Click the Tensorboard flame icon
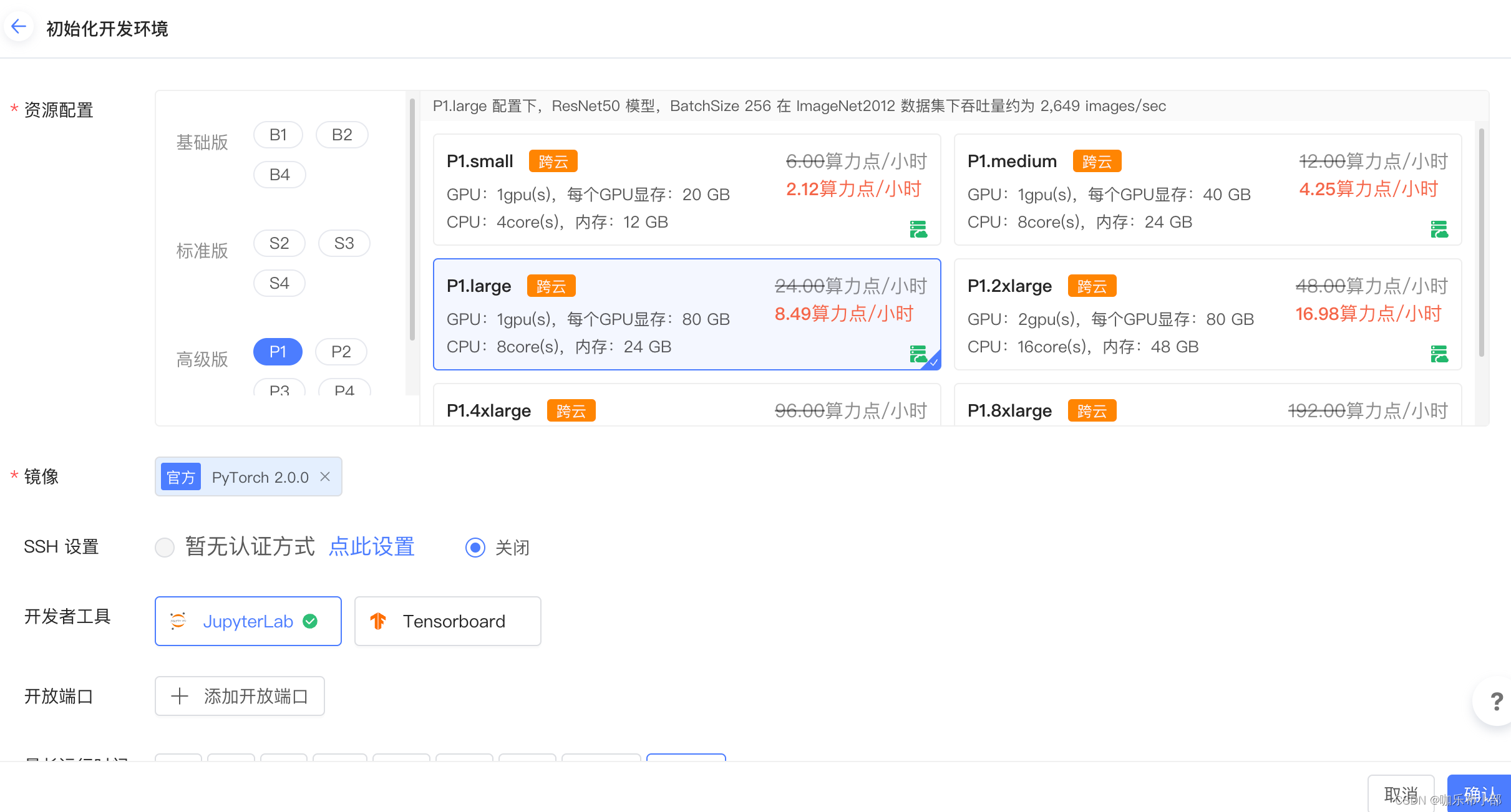Screen dimensions: 1511x812 [x=378, y=621]
